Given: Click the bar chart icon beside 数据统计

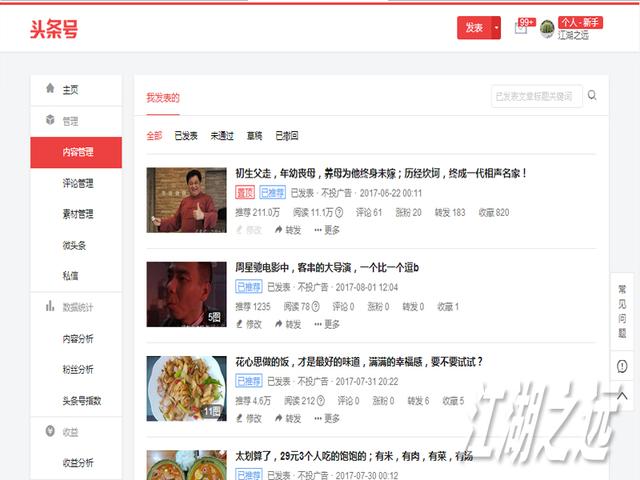Looking at the screenshot, I should point(50,306).
